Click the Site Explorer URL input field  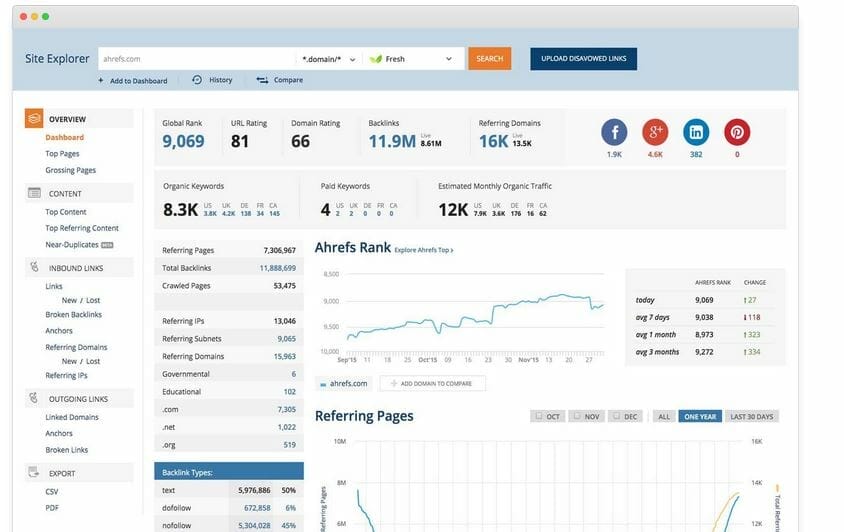[195, 59]
